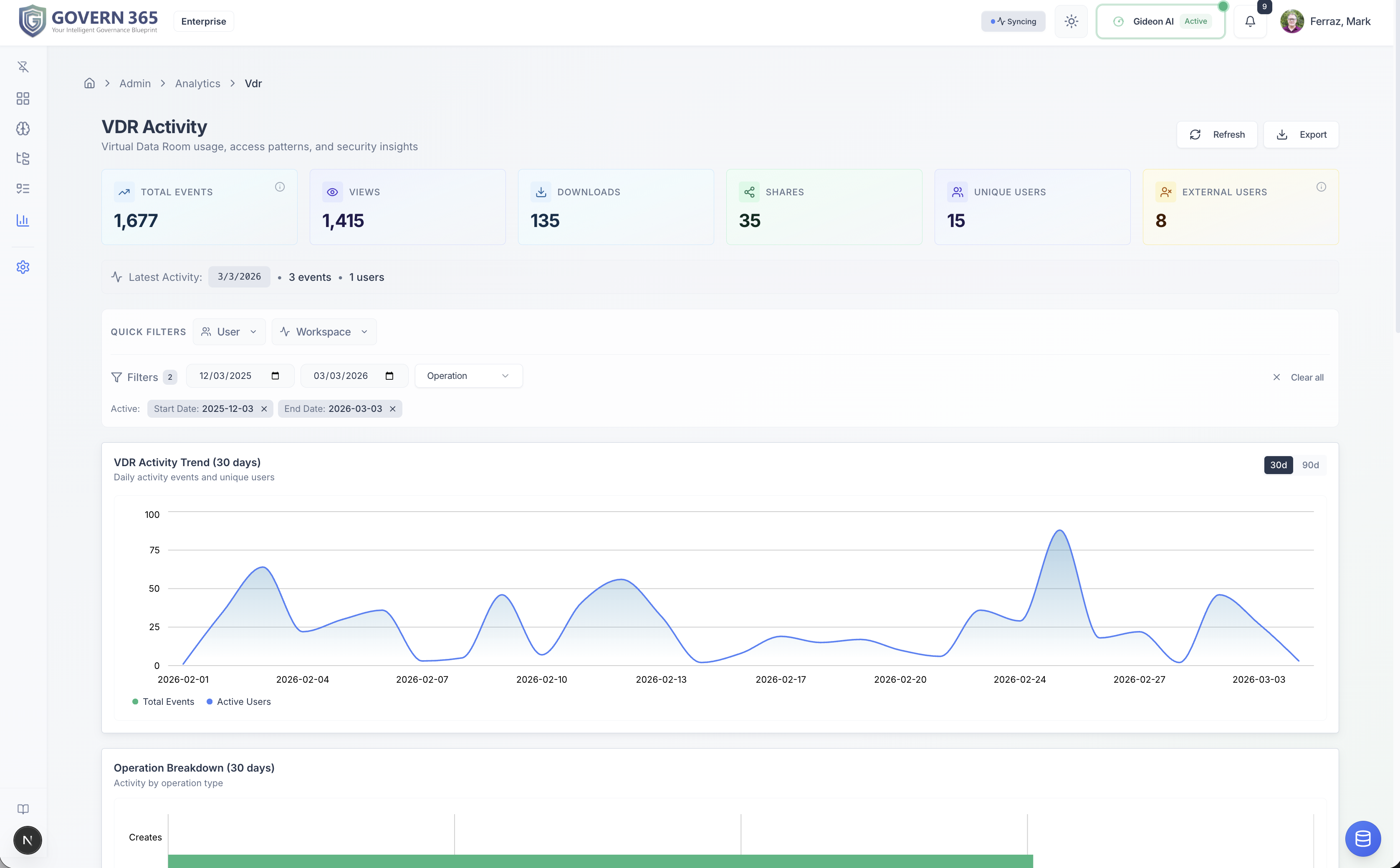Select the 30d trend range
This screenshot has height=868, width=1400.
(1278, 465)
